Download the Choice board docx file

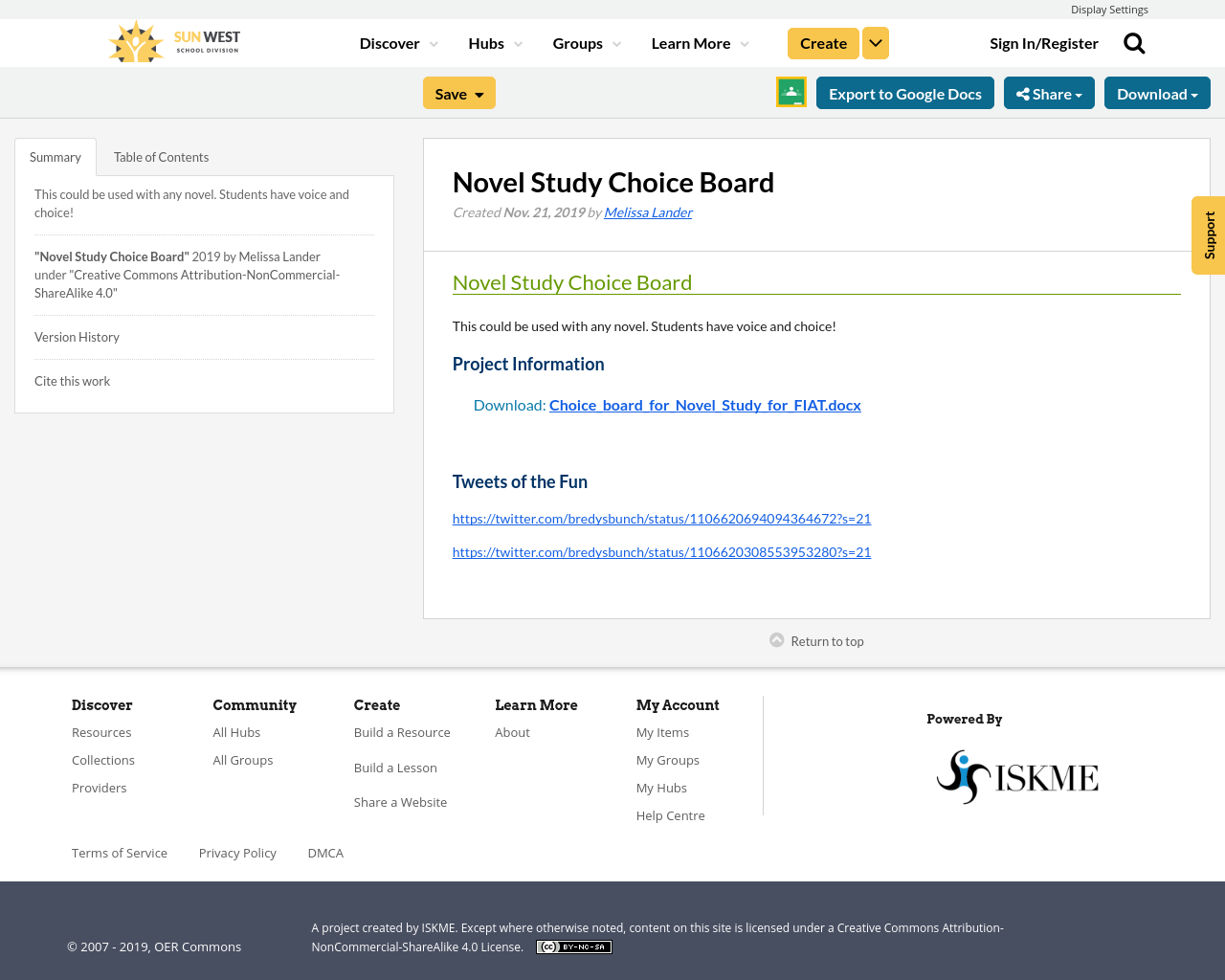pos(704,405)
